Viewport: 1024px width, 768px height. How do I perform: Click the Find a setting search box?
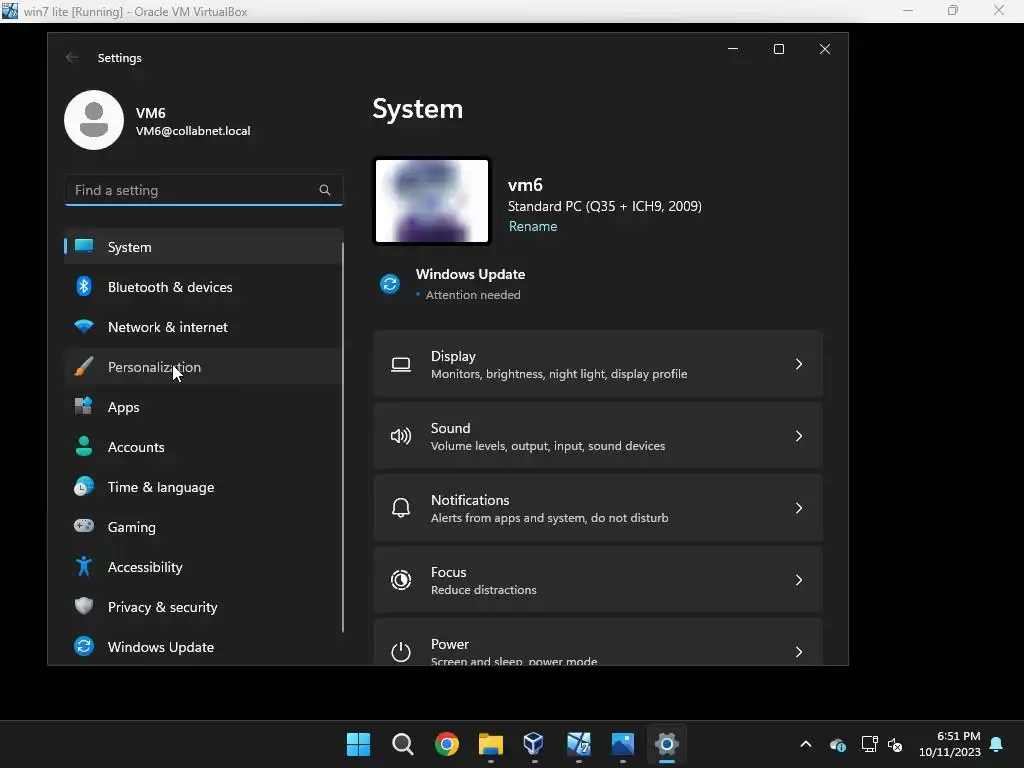pos(204,190)
